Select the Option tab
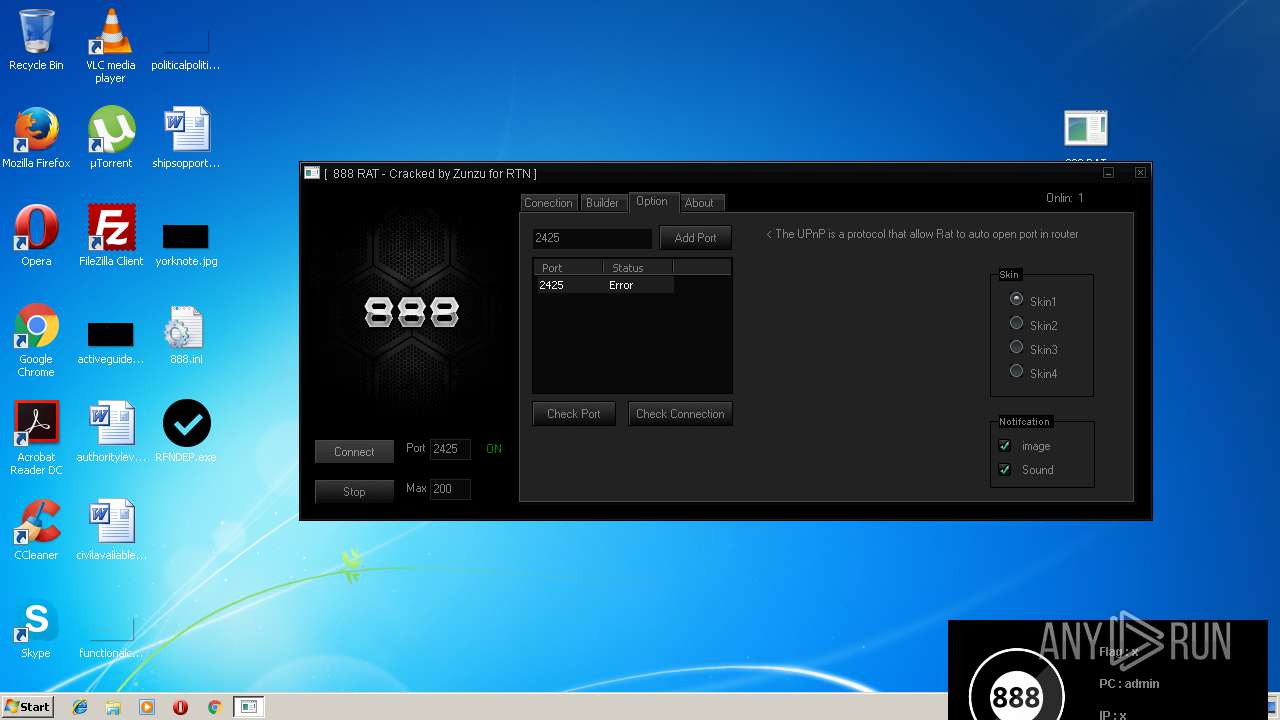 point(652,202)
